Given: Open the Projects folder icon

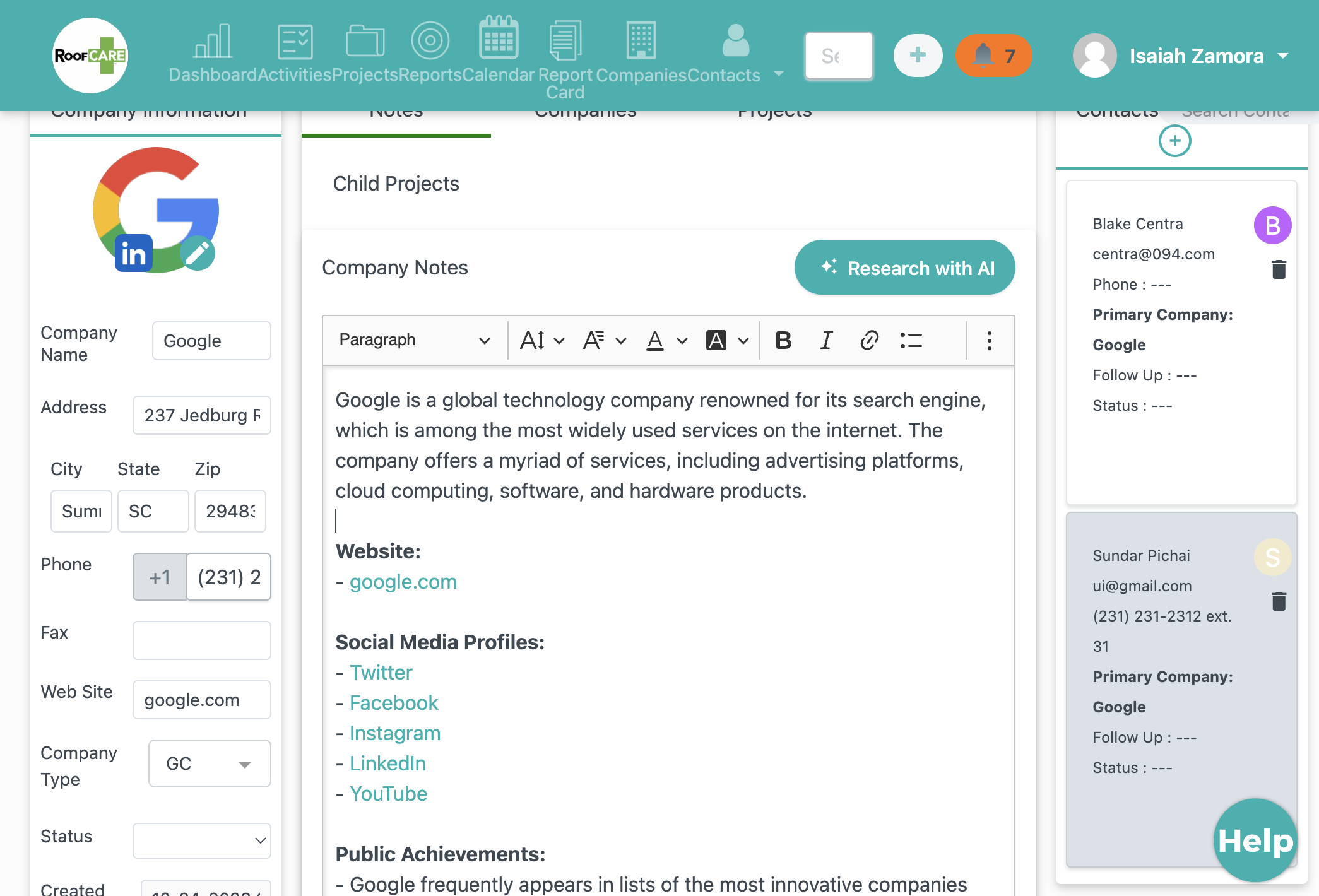Looking at the screenshot, I should (365, 42).
